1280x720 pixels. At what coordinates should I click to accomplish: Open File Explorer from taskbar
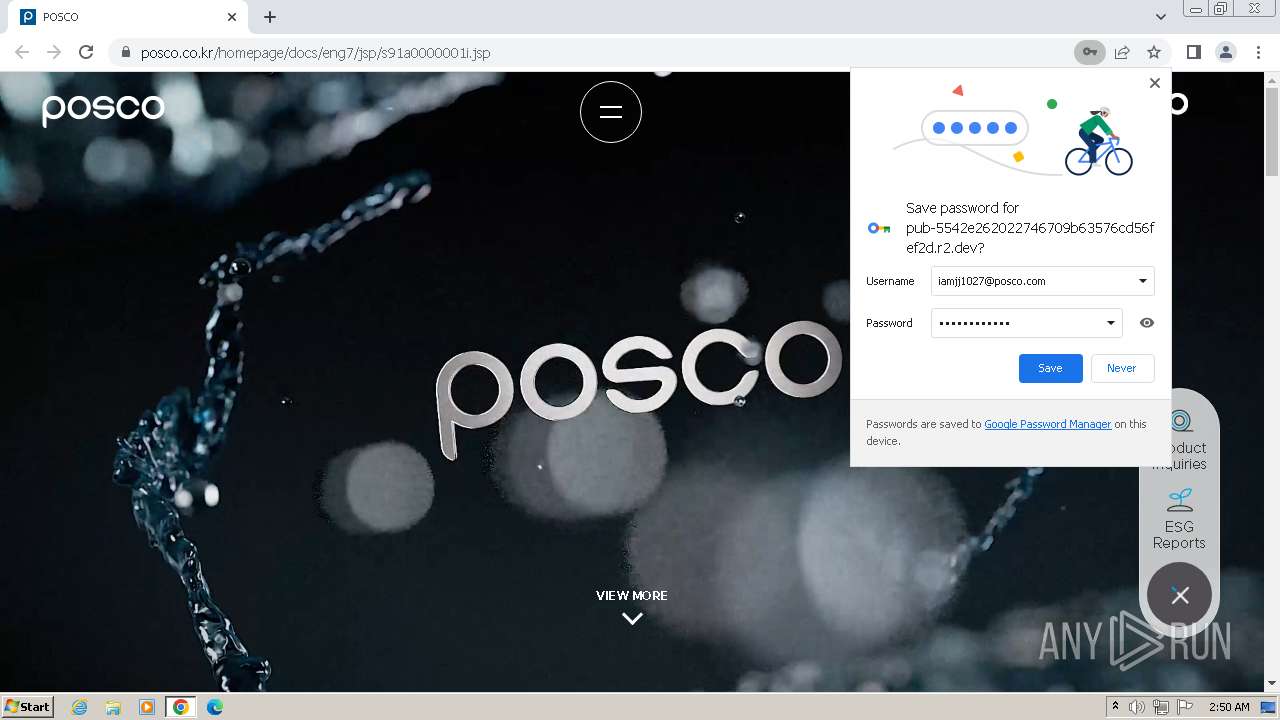click(x=113, y=707)
